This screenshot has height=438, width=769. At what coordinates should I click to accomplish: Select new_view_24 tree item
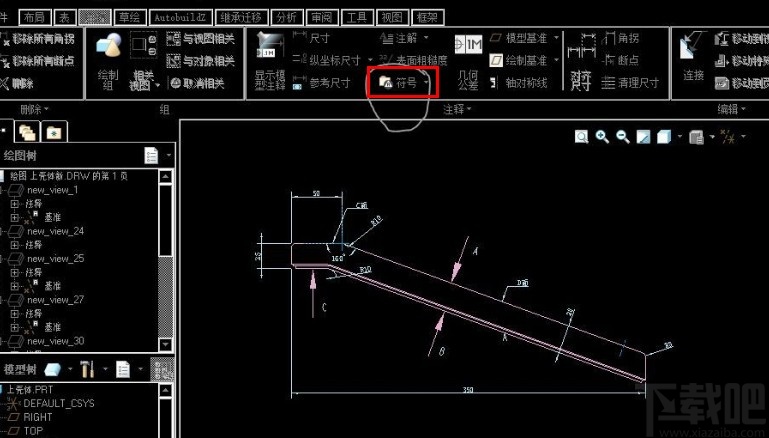coord(55,231)
